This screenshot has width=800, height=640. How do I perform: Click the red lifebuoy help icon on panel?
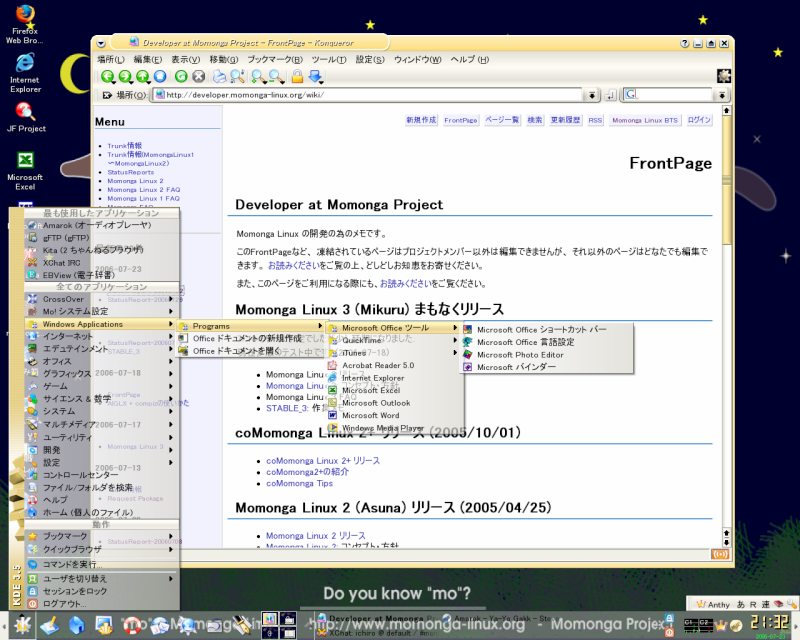(x=133, y=625)
